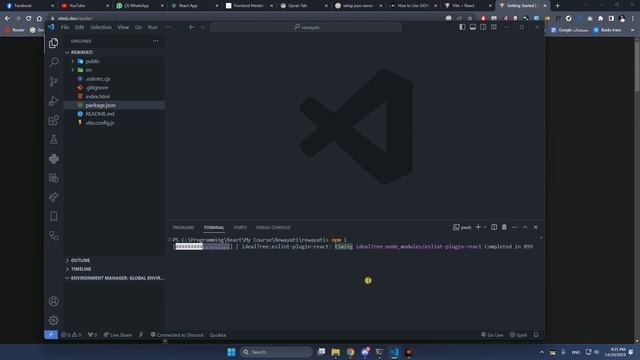Open the Testing flask view

coord(53,139)
